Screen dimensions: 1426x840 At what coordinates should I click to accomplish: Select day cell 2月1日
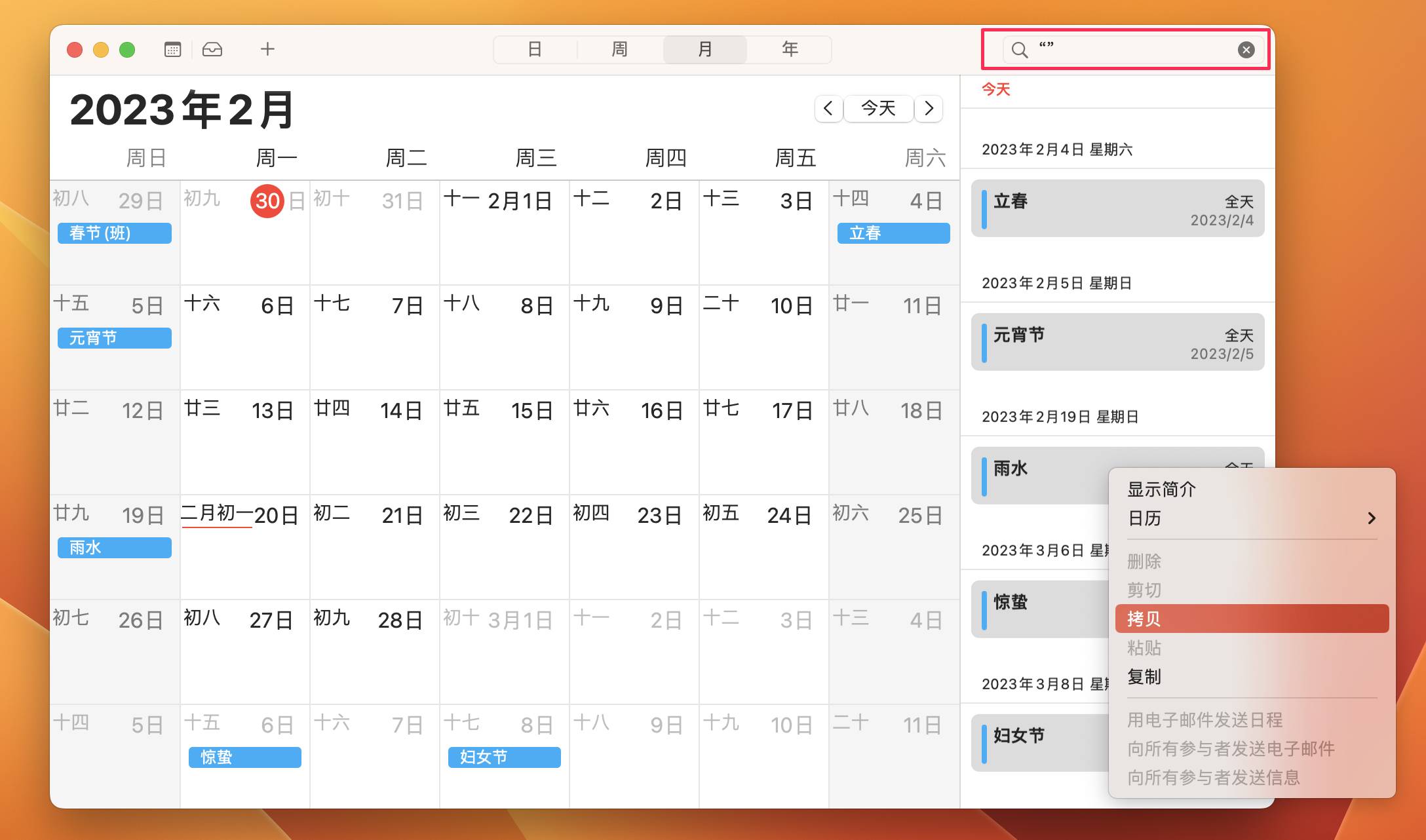point(505,233)
